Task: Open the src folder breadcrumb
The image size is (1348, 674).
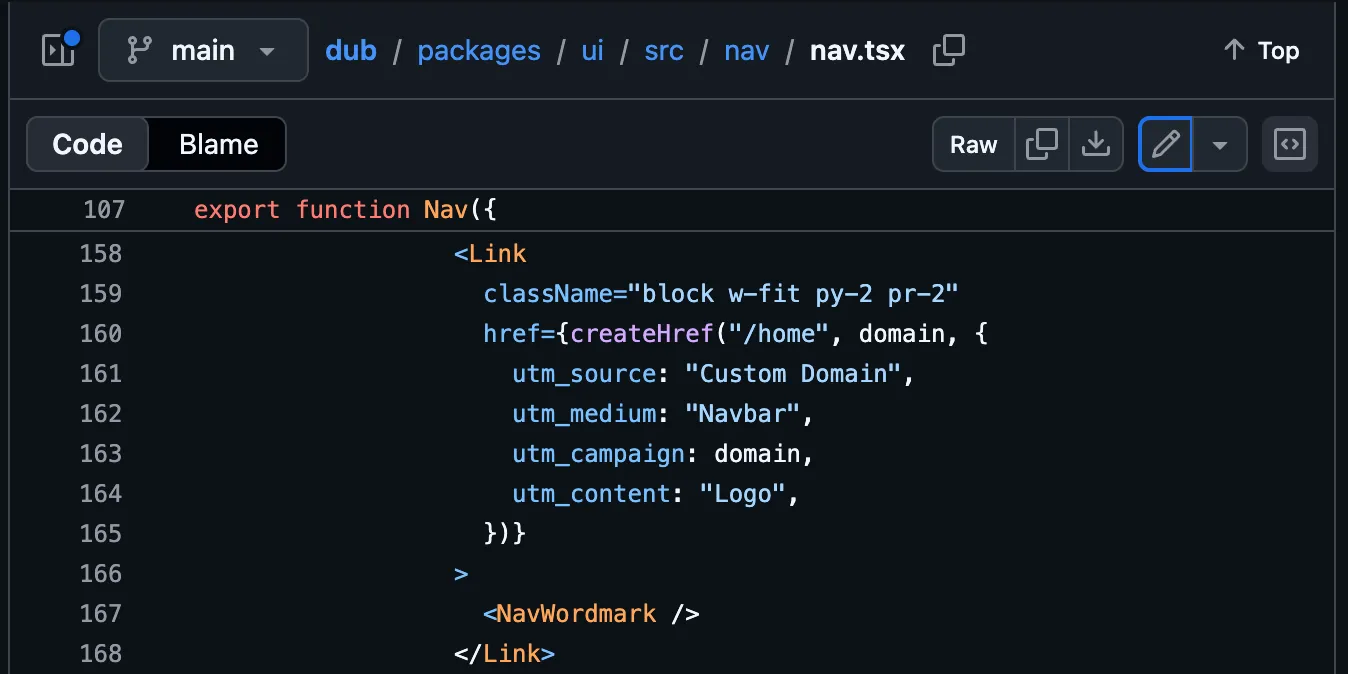Action: [664, 51]
